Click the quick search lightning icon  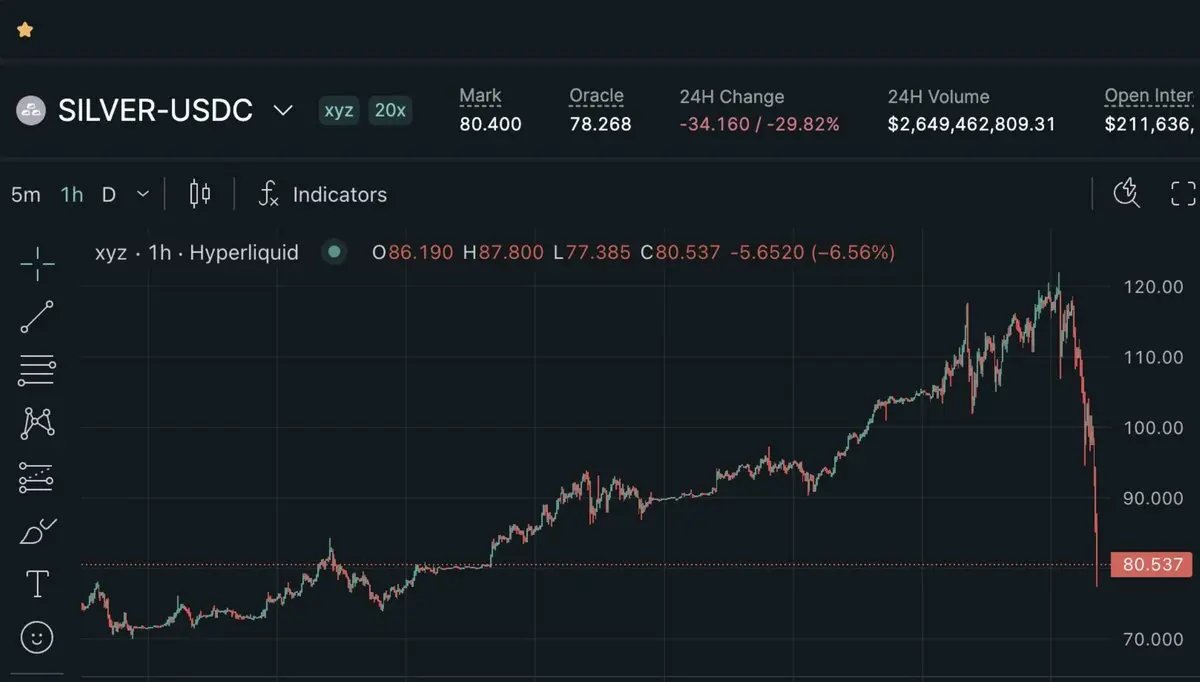coord(1127,193)
